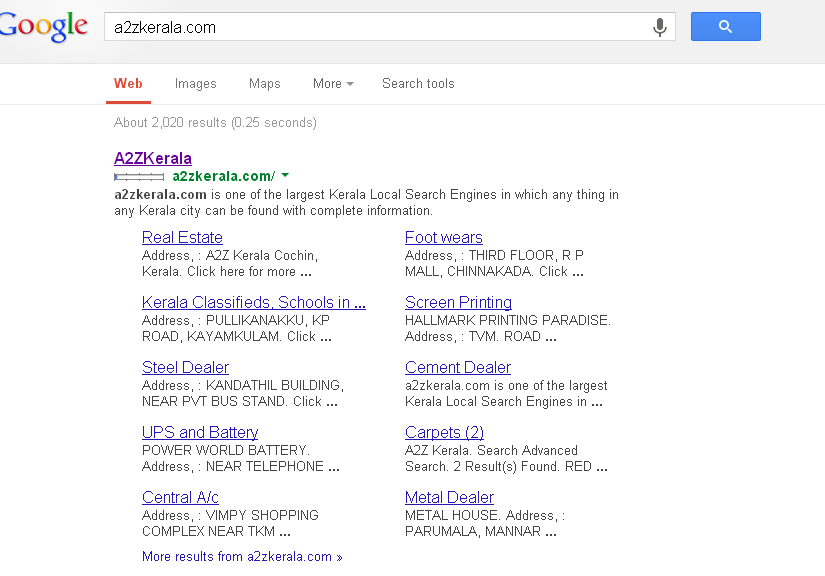This screenshot has height=576, width=825.
Task: Open the UPS and Battery sitelink
Action: (200, 432)
